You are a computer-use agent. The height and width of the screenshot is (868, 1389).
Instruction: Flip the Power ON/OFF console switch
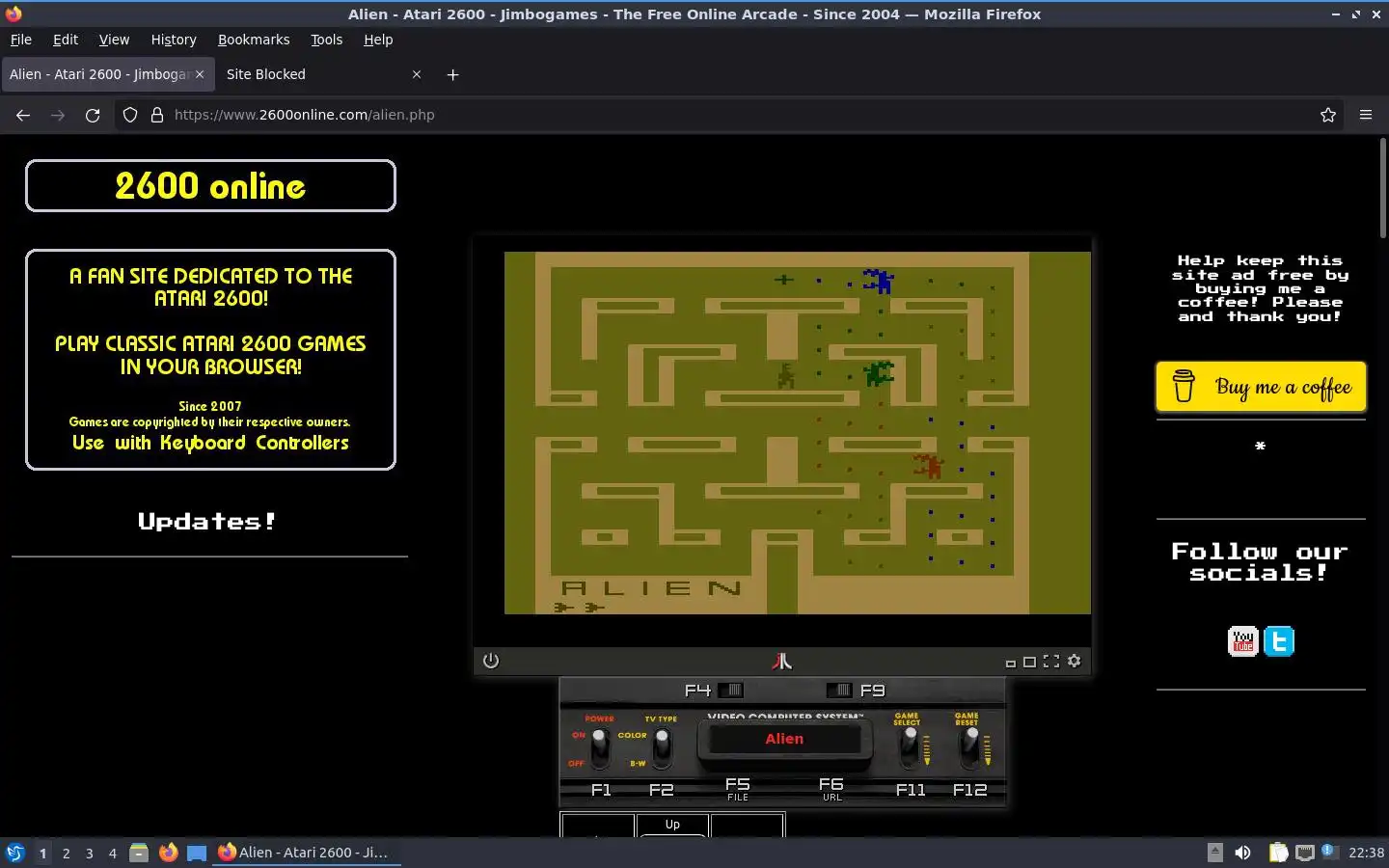599,746
